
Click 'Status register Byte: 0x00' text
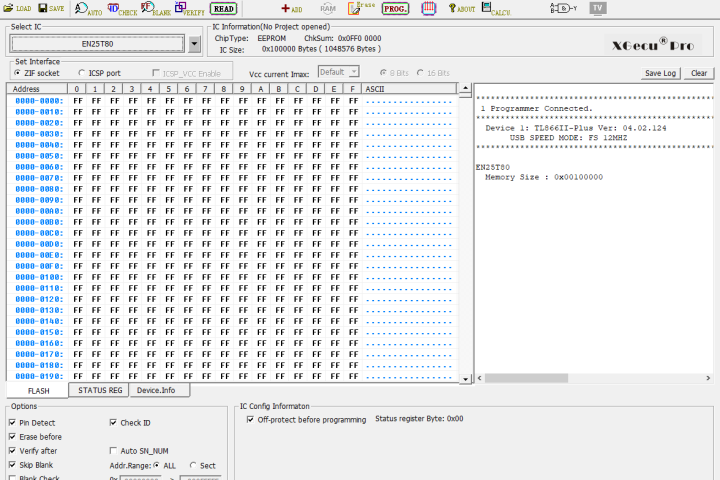pos(419,418)
